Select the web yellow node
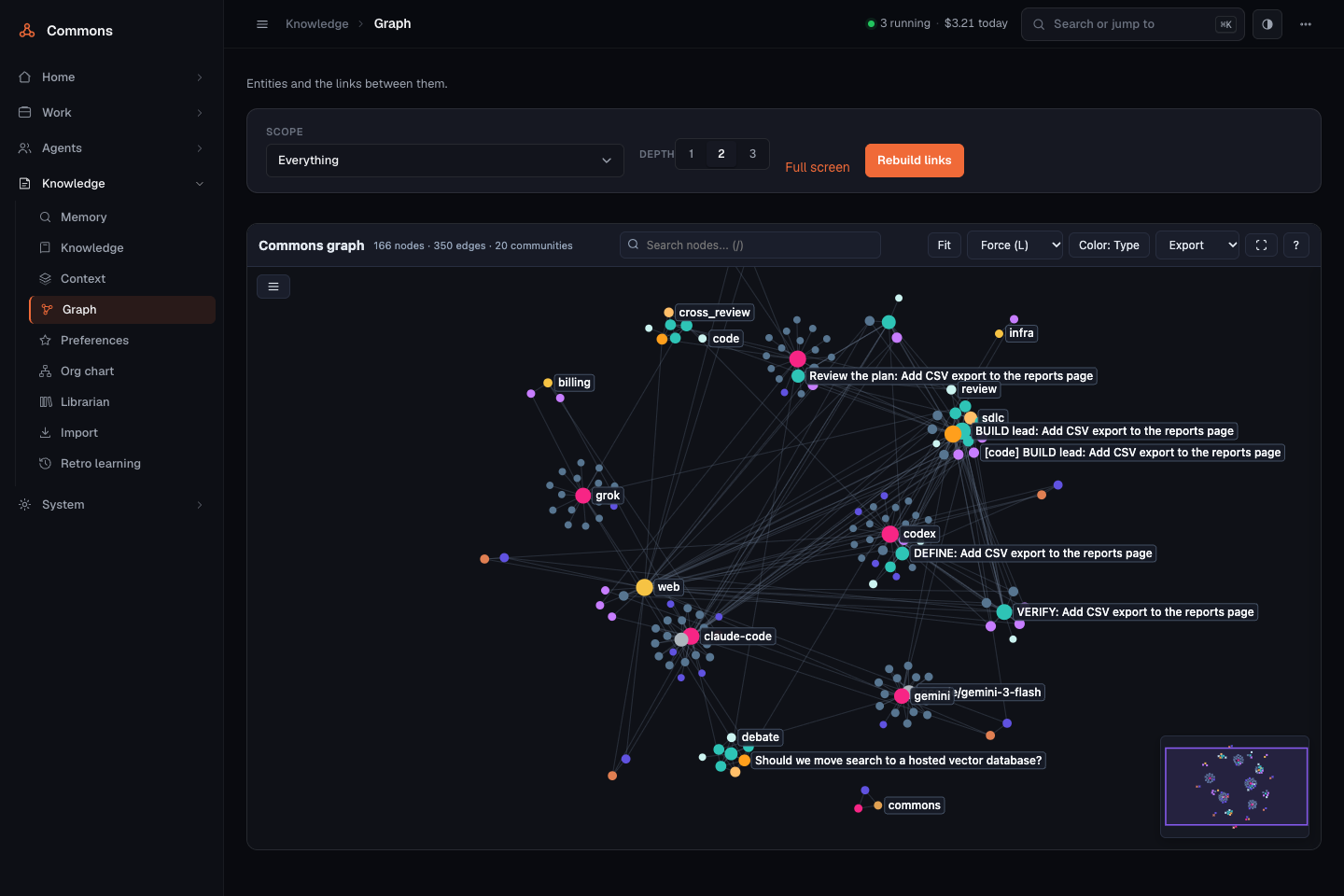The height and width of the screenshot is (896, 1344). 644,587
